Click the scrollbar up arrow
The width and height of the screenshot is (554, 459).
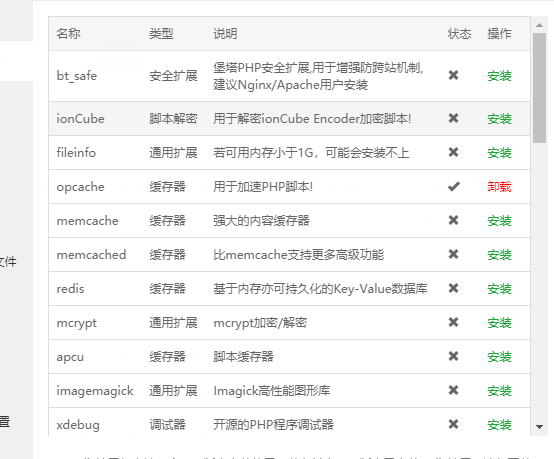pos(539,25)
